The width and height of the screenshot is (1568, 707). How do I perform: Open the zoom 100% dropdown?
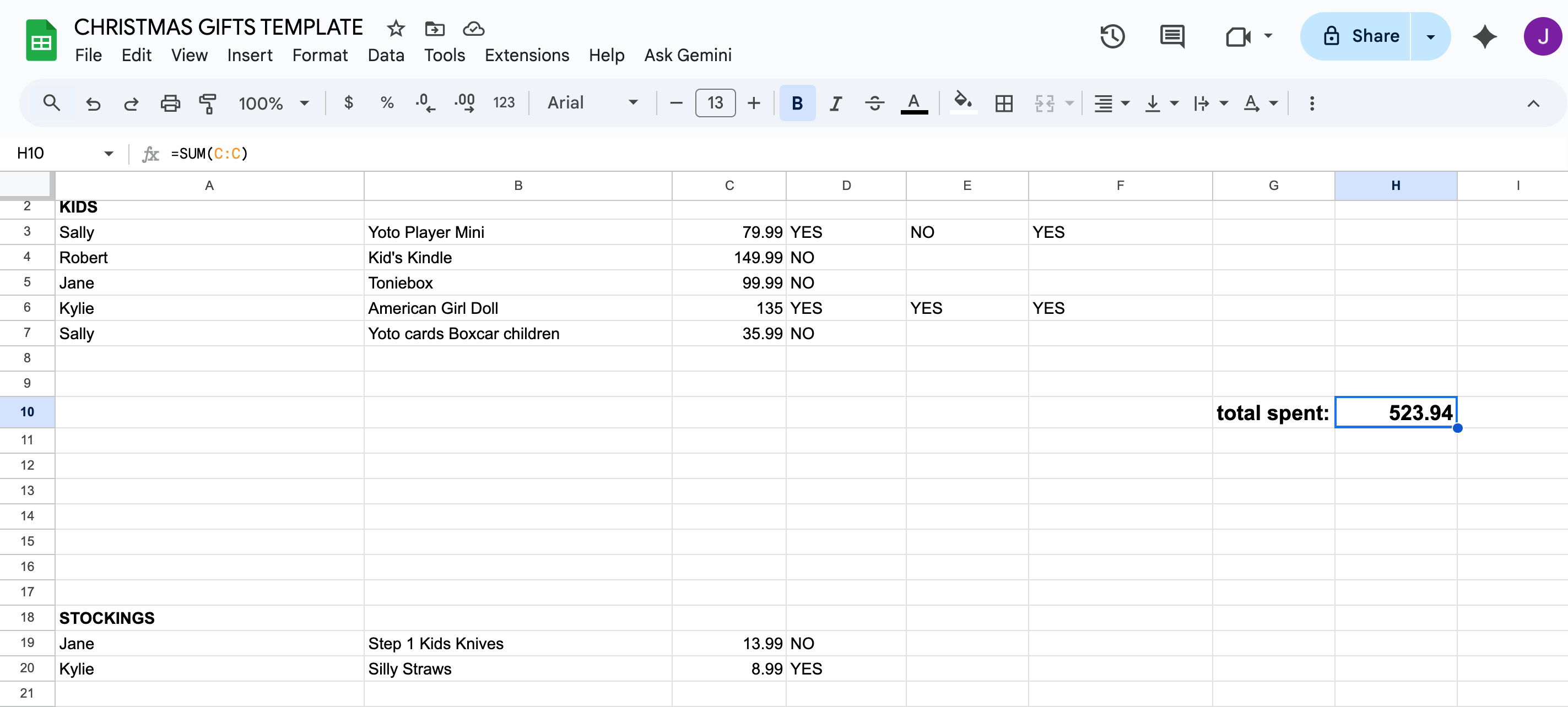273,104
